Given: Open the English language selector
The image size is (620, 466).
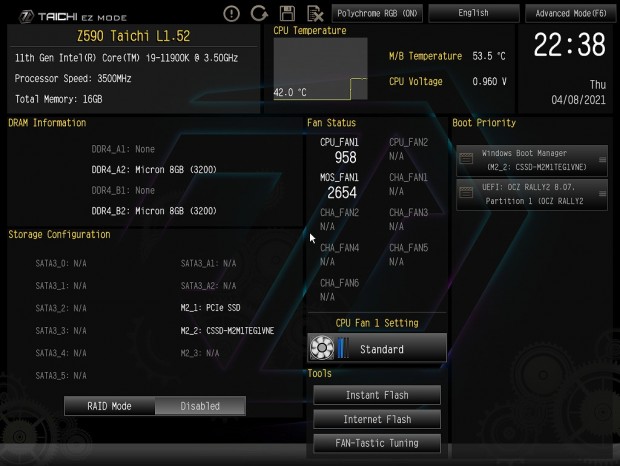Looking at the screenshot, I should coord(474,13).
